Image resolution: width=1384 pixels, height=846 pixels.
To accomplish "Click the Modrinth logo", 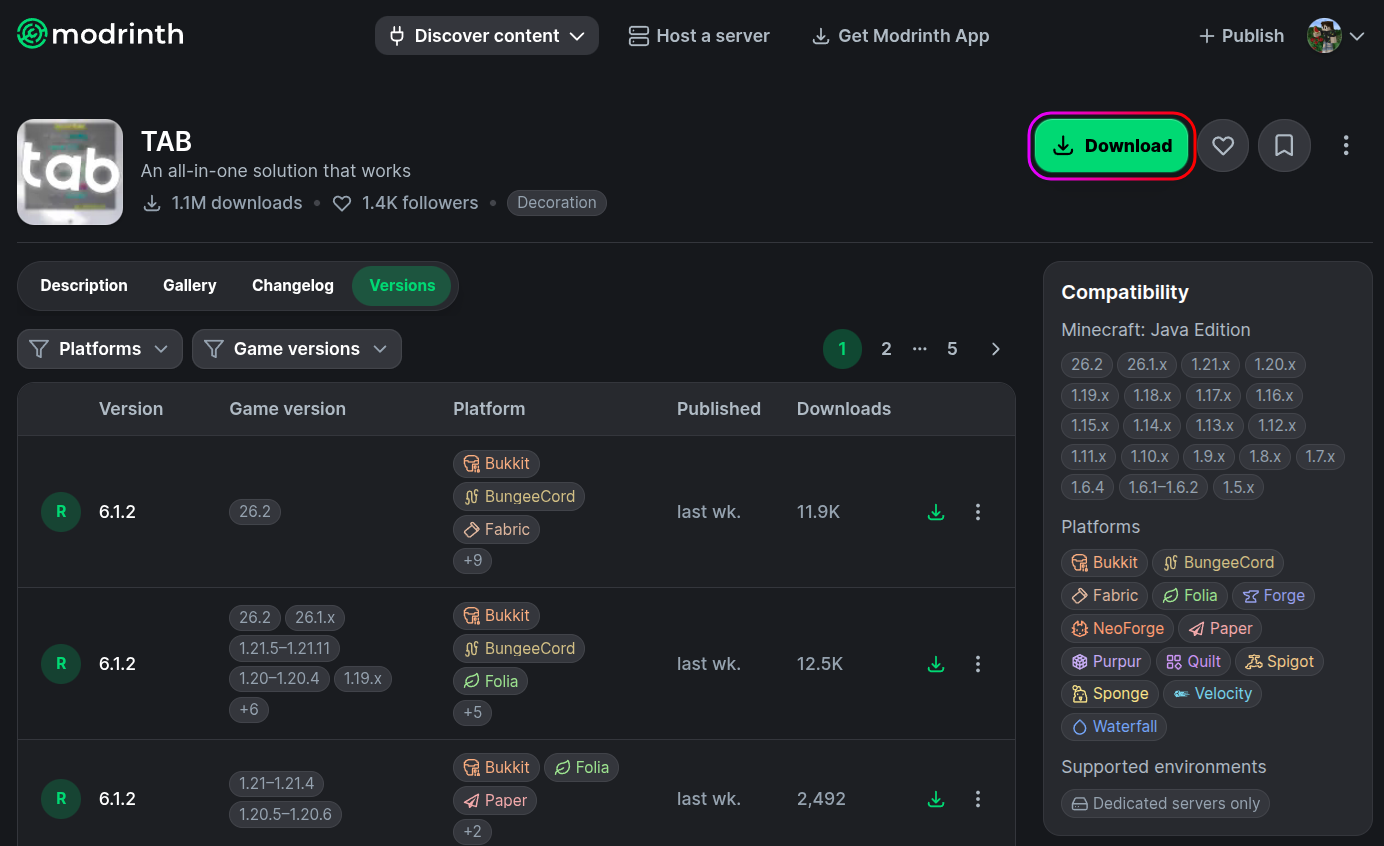I will coord(100,35).
